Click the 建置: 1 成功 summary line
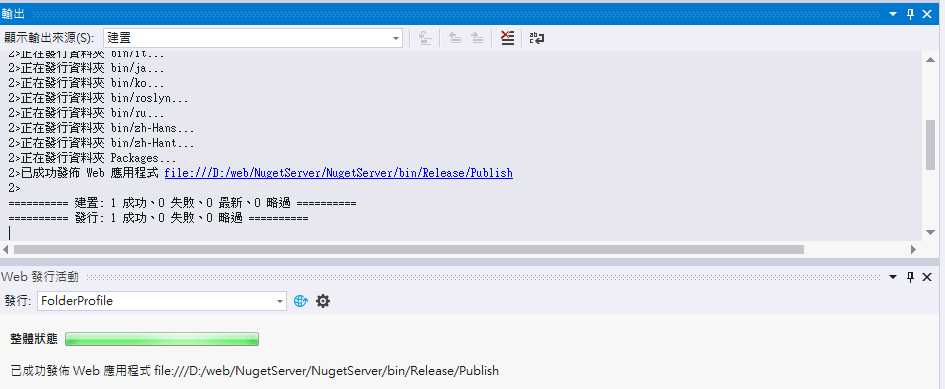Viewport: 945px width, 389px height. tap(183, 203)
